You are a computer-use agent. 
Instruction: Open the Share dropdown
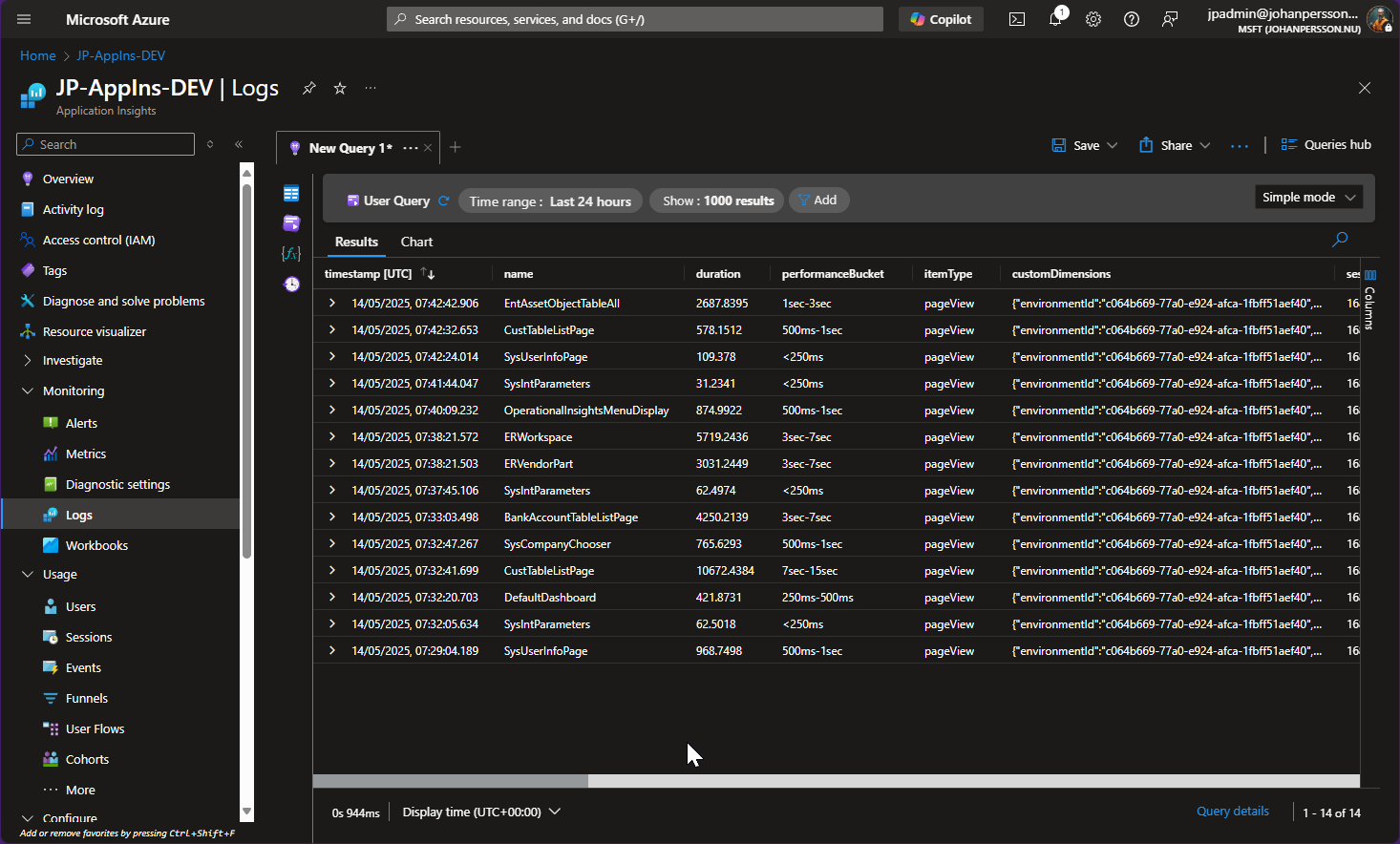(x=1175, y=145)
